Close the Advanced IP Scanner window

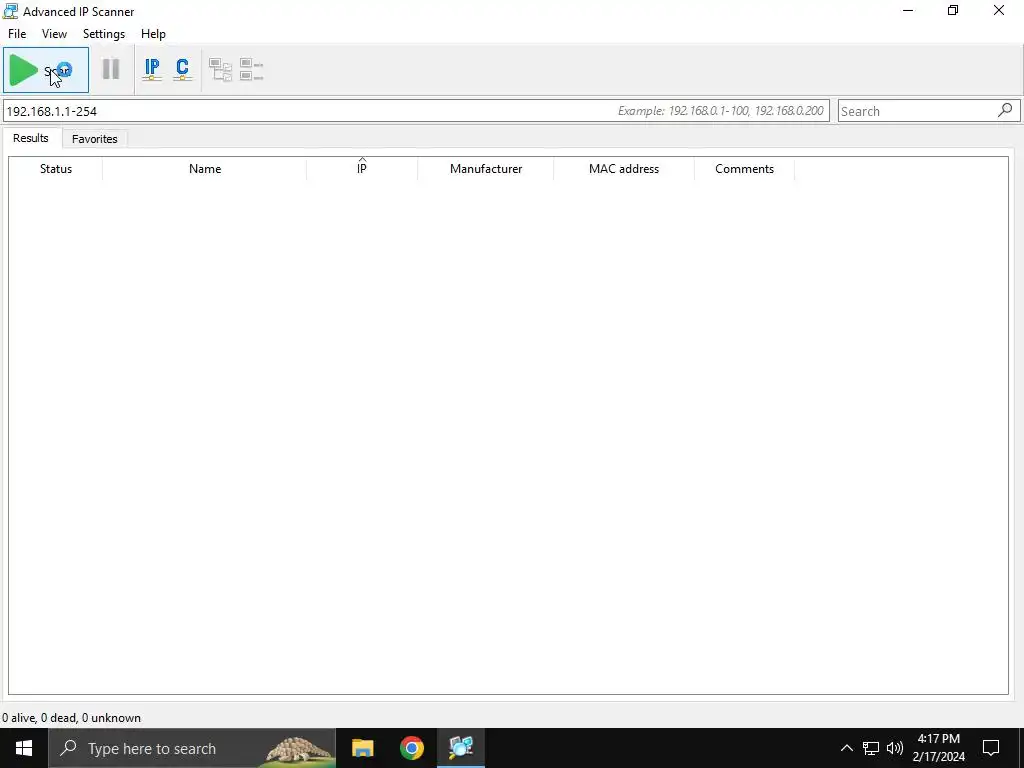tap(999, 10)
